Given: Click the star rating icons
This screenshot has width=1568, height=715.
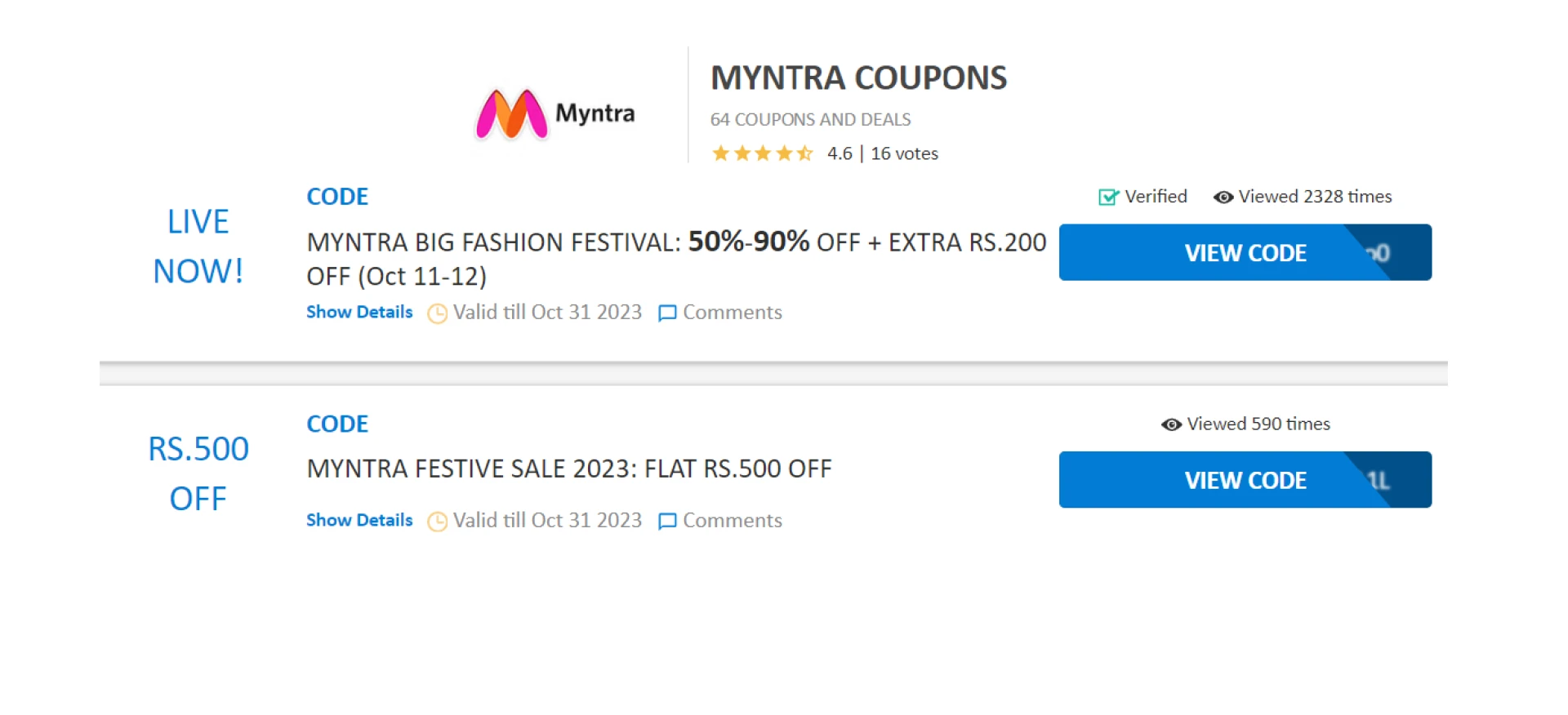Looking at the screenshot, I should pos(762,153).
